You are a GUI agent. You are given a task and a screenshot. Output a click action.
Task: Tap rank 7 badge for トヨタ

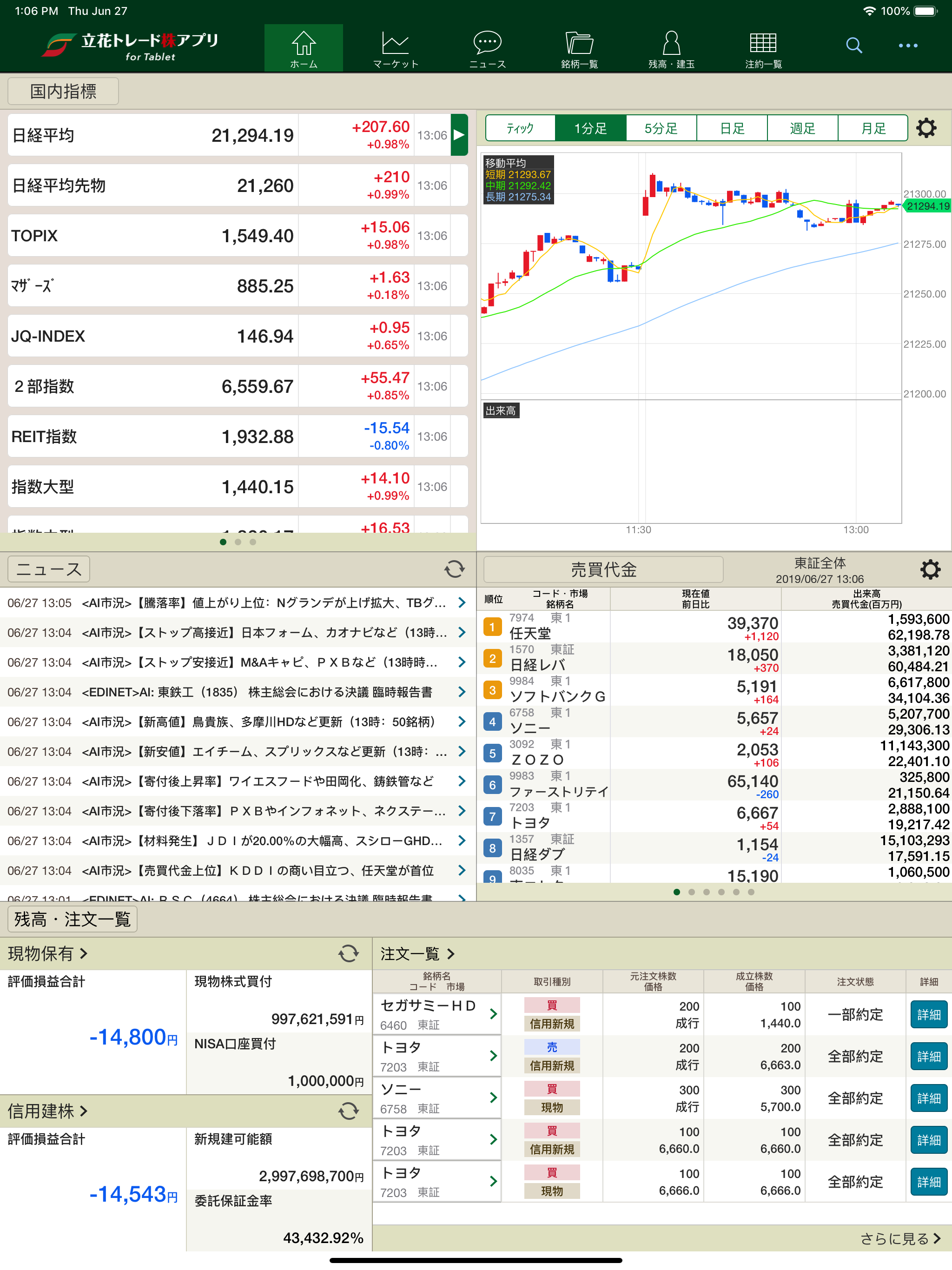pyautogui.click(x=492, y=816)
